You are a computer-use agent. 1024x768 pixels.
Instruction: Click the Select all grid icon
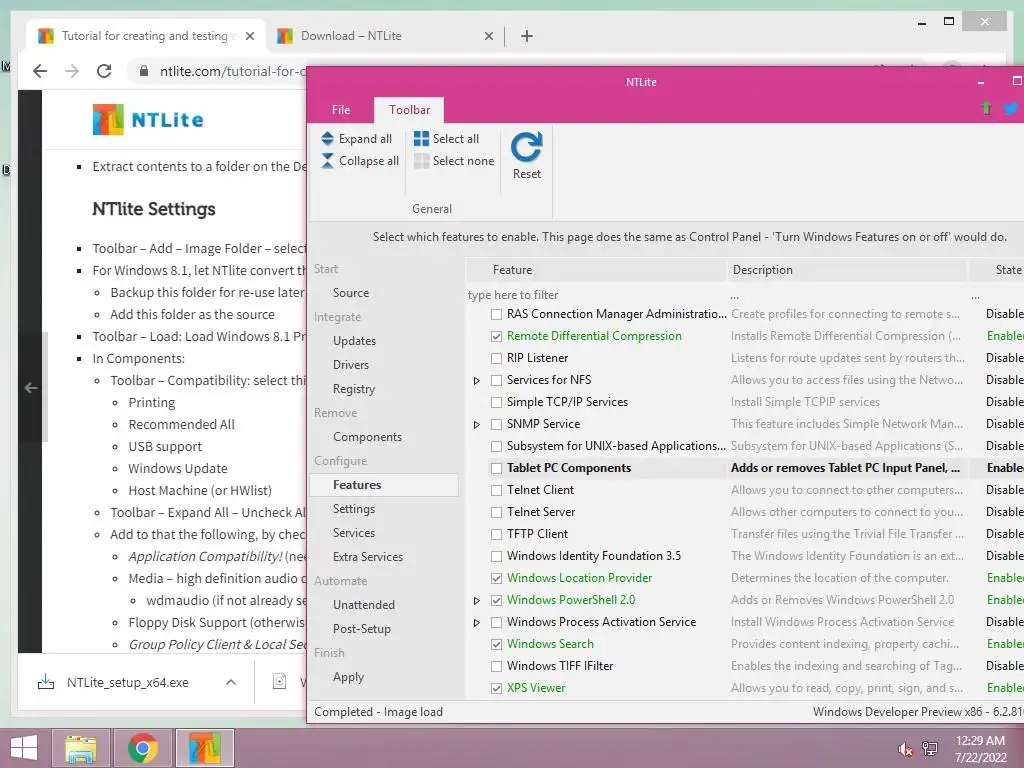421,138
